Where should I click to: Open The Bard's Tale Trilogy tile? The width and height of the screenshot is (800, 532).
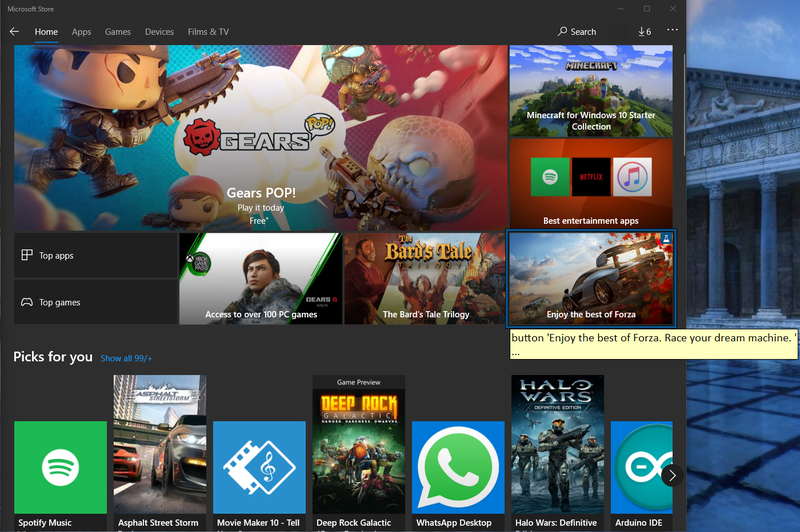tap(425, 278)
